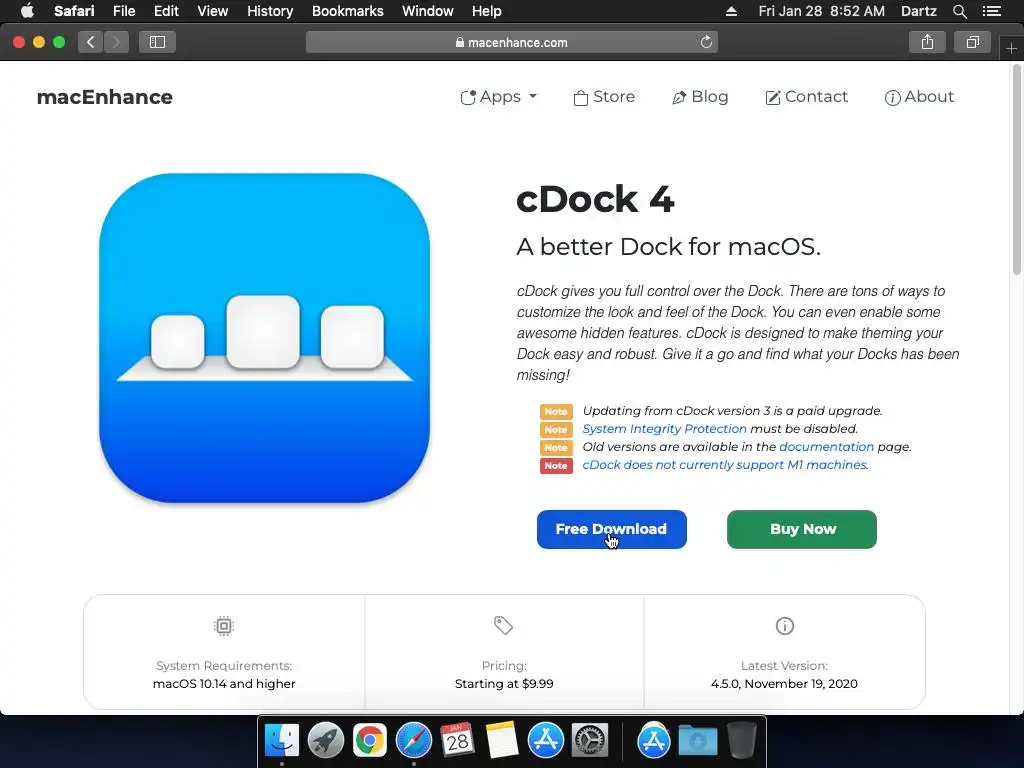This screenshot has height=768, width=1024.
Task: Open the Safari menu
Action: [x=74, y=11]
